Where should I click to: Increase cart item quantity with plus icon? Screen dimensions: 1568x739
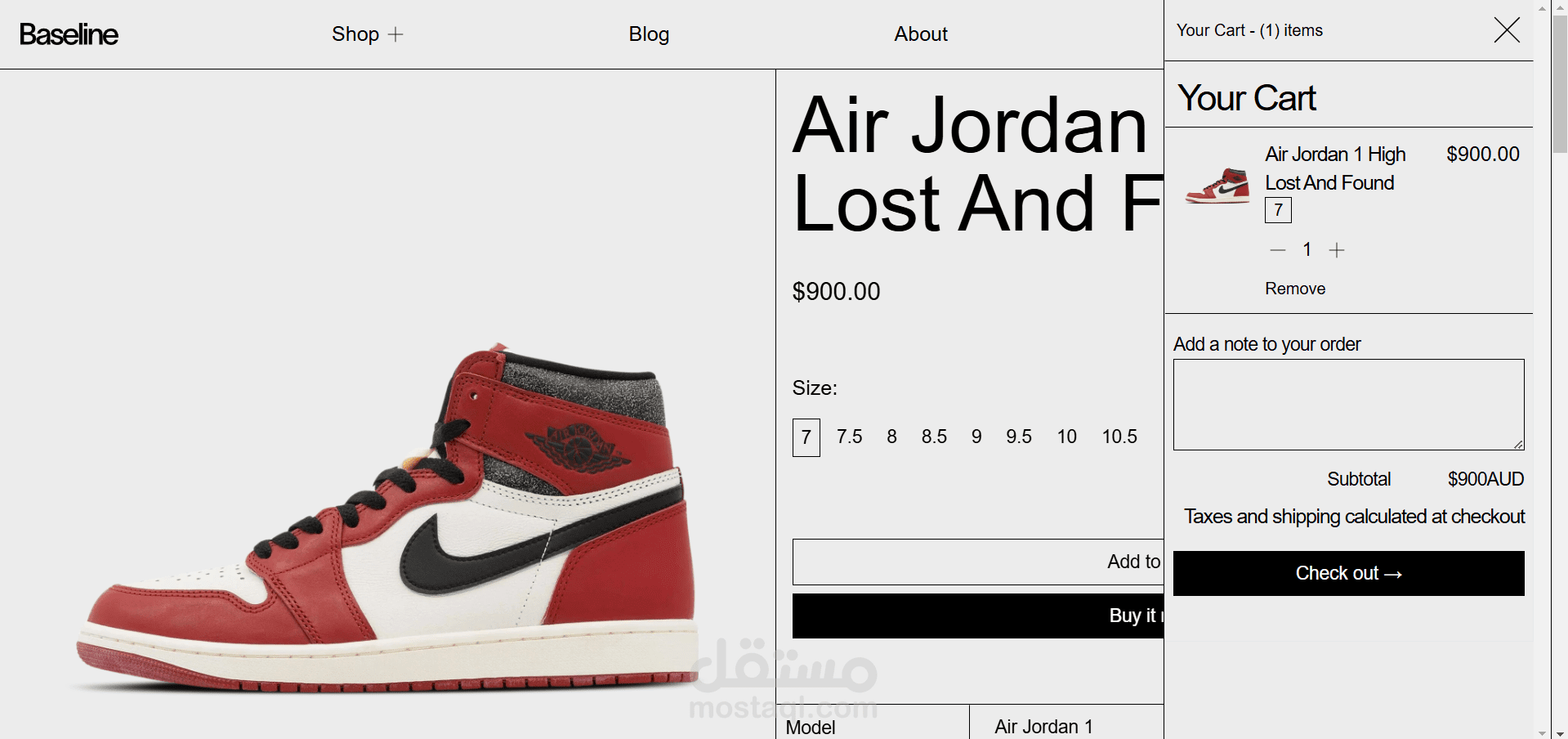[1337, 250]
